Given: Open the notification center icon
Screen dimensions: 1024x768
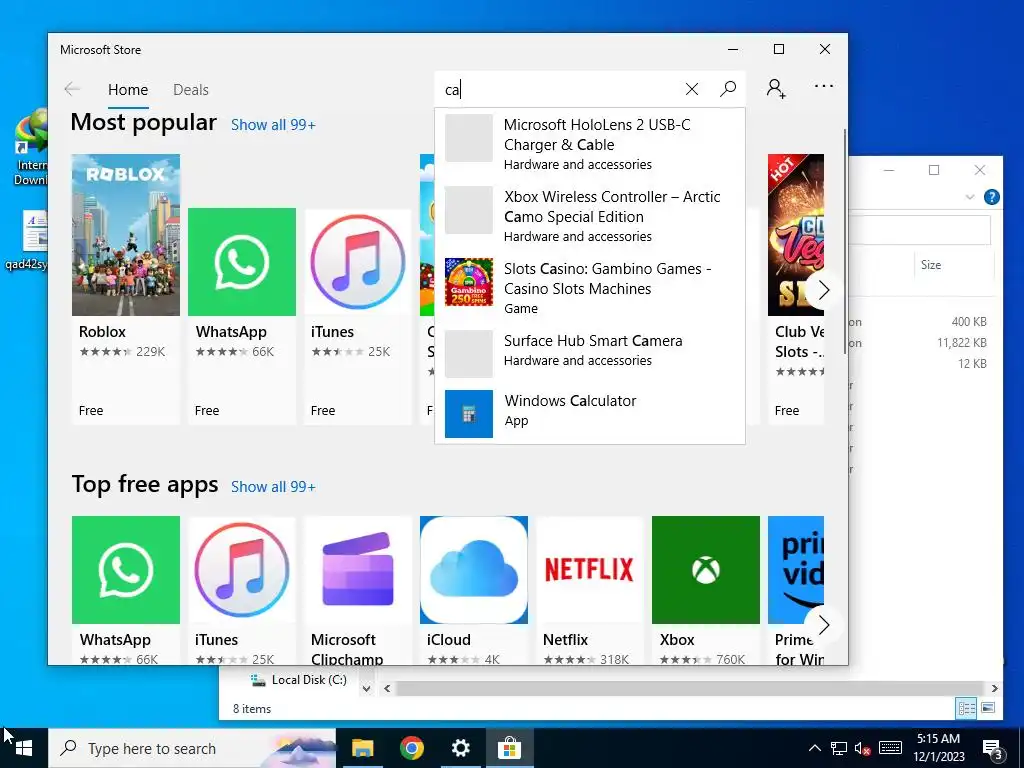Looking at the screenshot, I should (x=992, y=748).
